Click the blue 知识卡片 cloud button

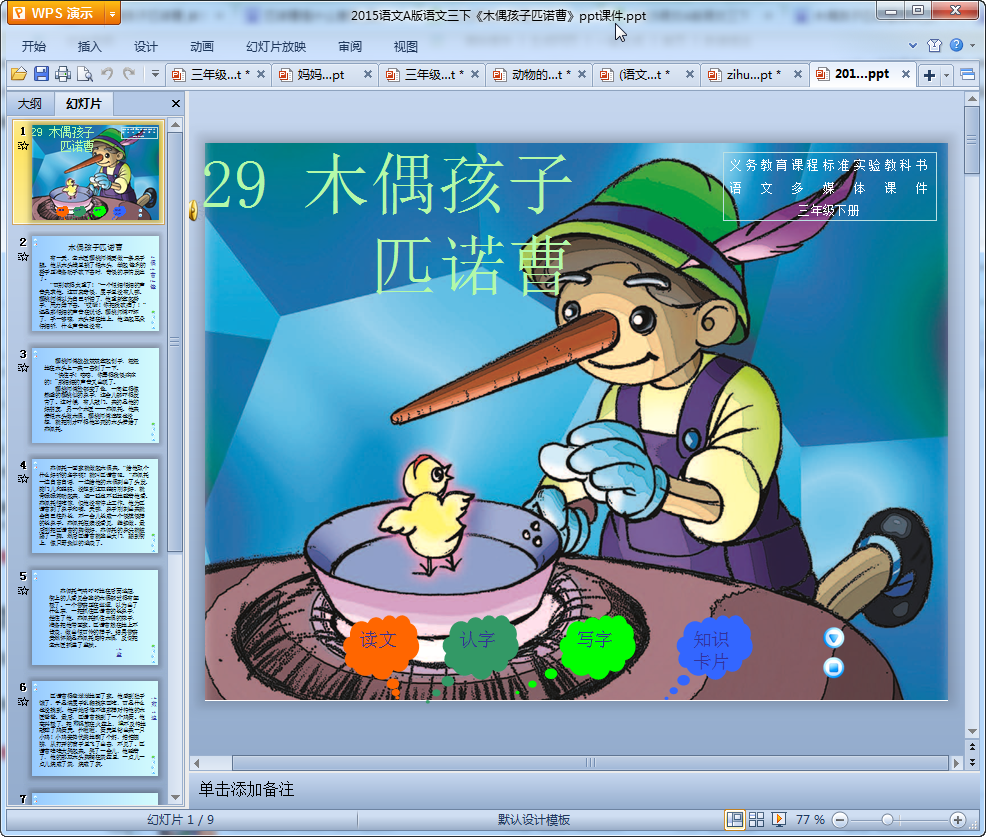[x=714, y=648]
